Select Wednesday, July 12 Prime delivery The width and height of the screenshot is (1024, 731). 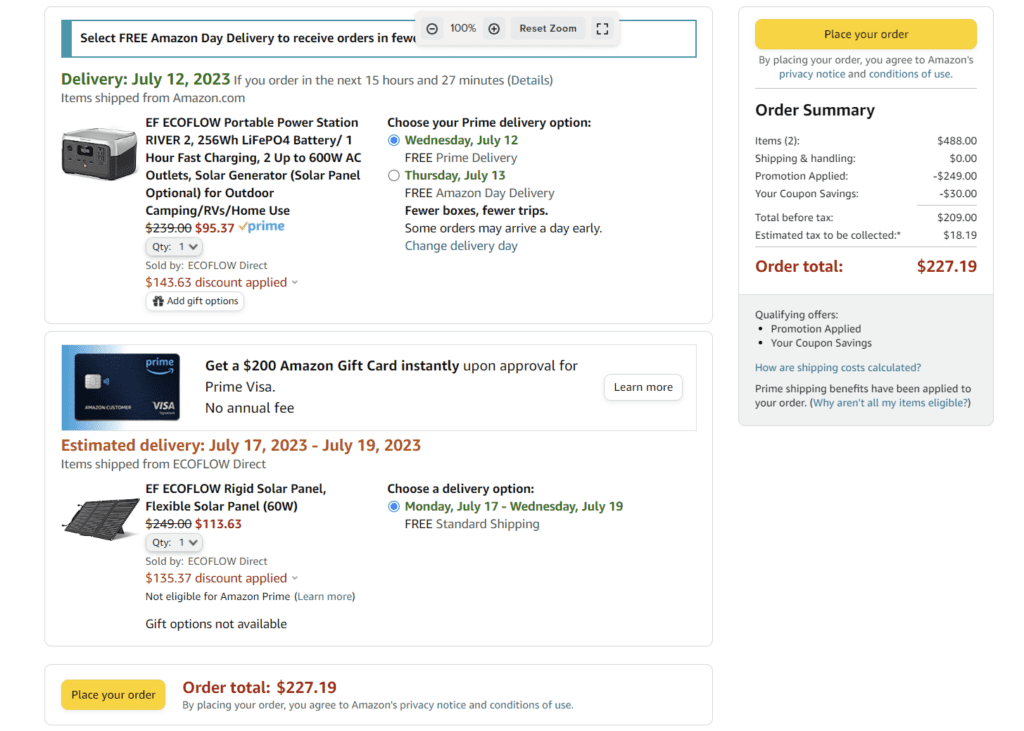coord(394,140)
